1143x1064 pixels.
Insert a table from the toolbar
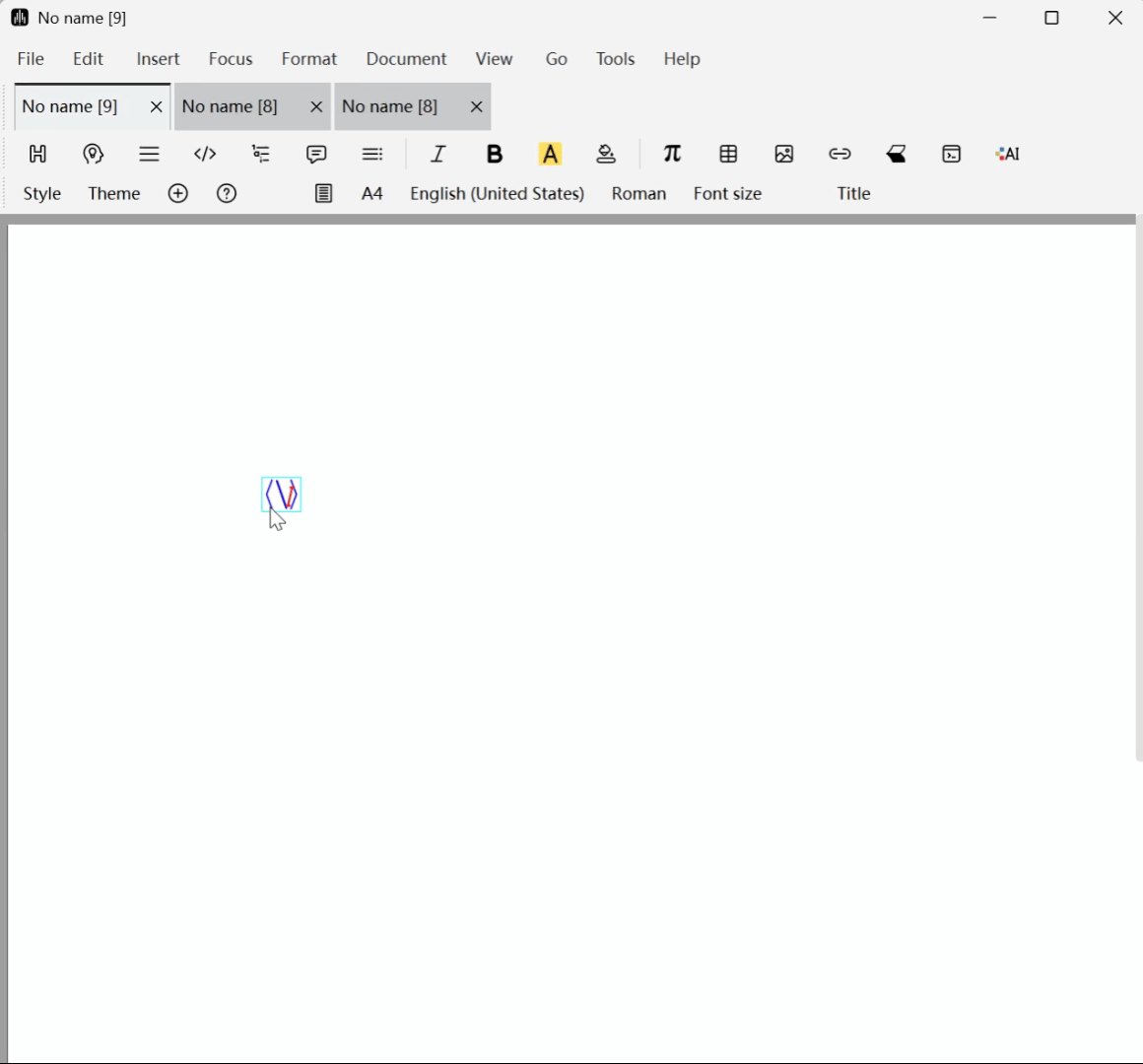728,154
